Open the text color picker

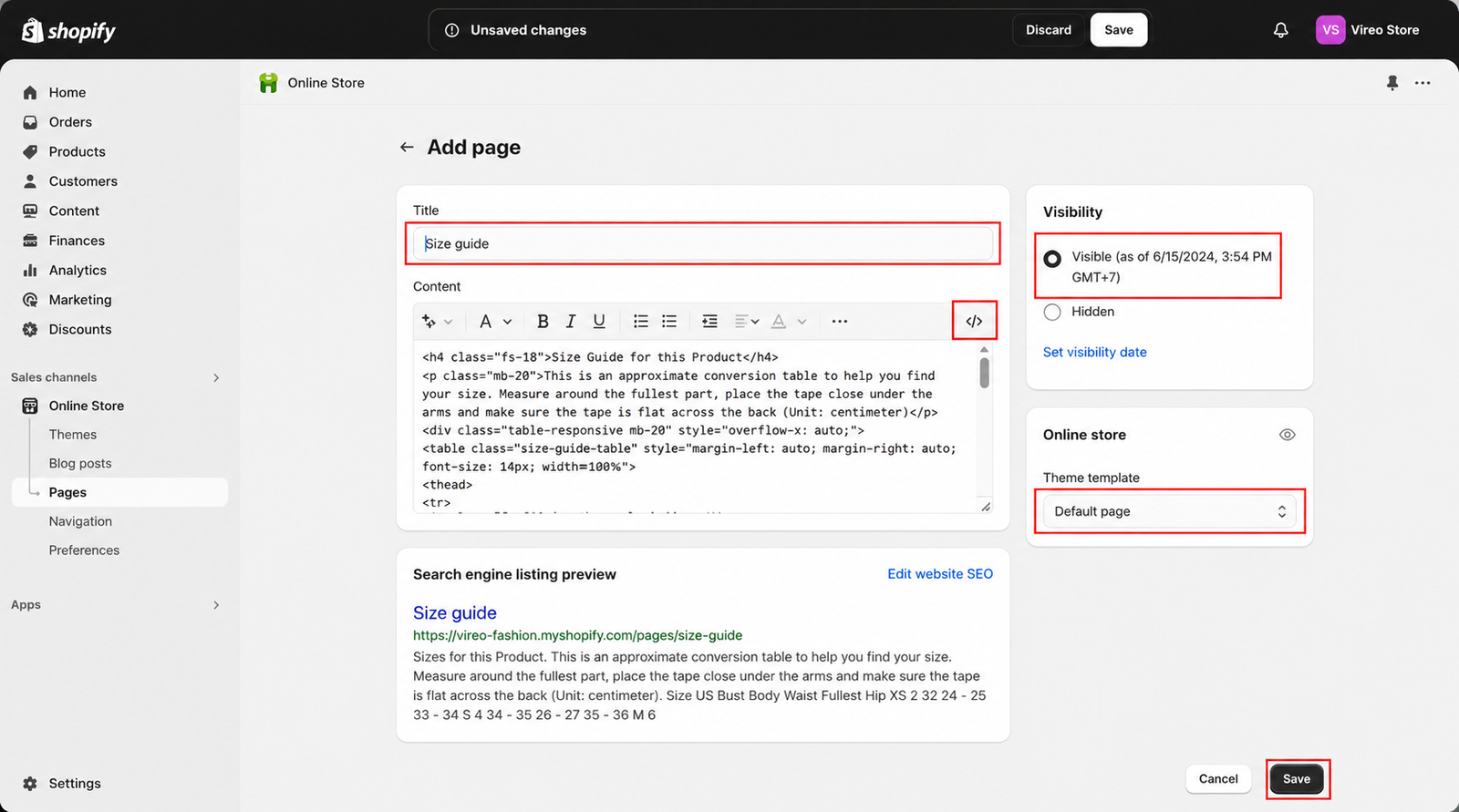789,321
